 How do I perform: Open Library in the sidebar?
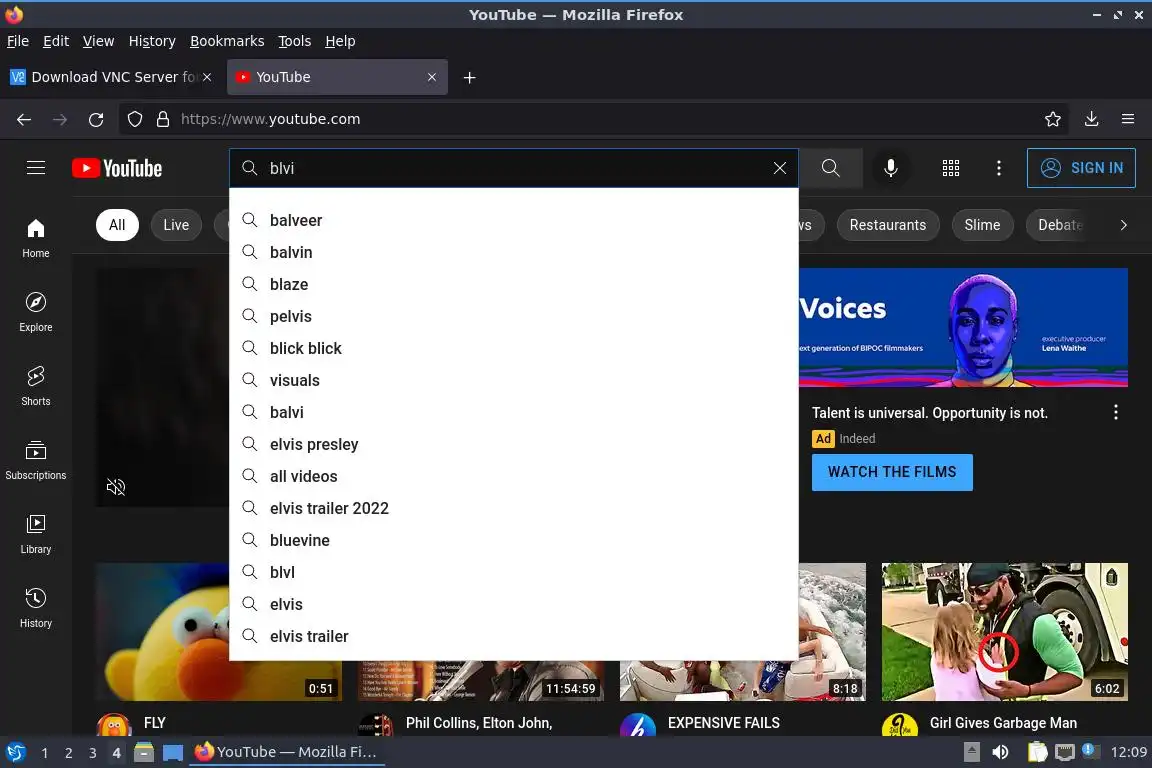pos(36,534)
